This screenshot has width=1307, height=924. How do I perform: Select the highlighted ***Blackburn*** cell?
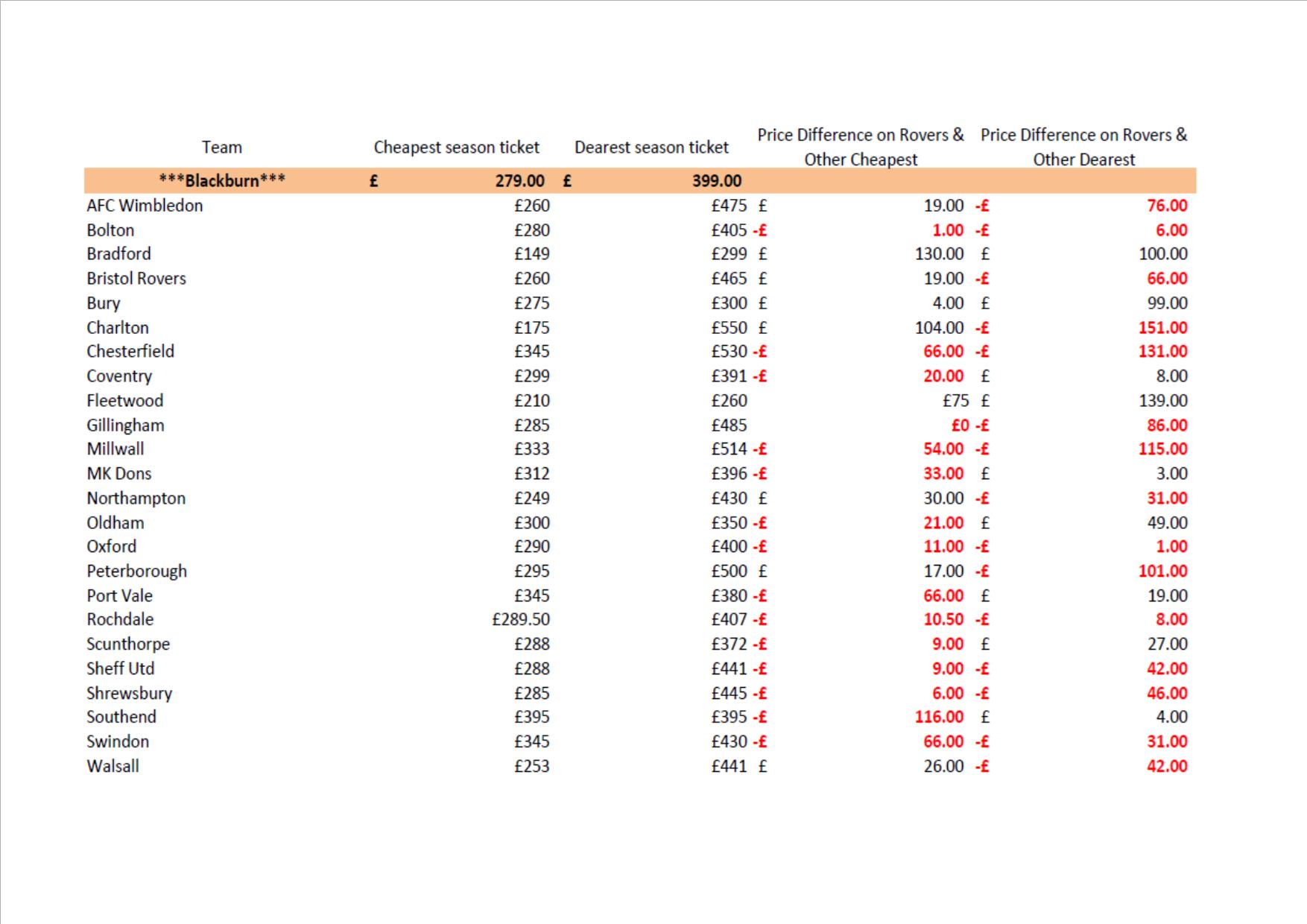(221, 180)
